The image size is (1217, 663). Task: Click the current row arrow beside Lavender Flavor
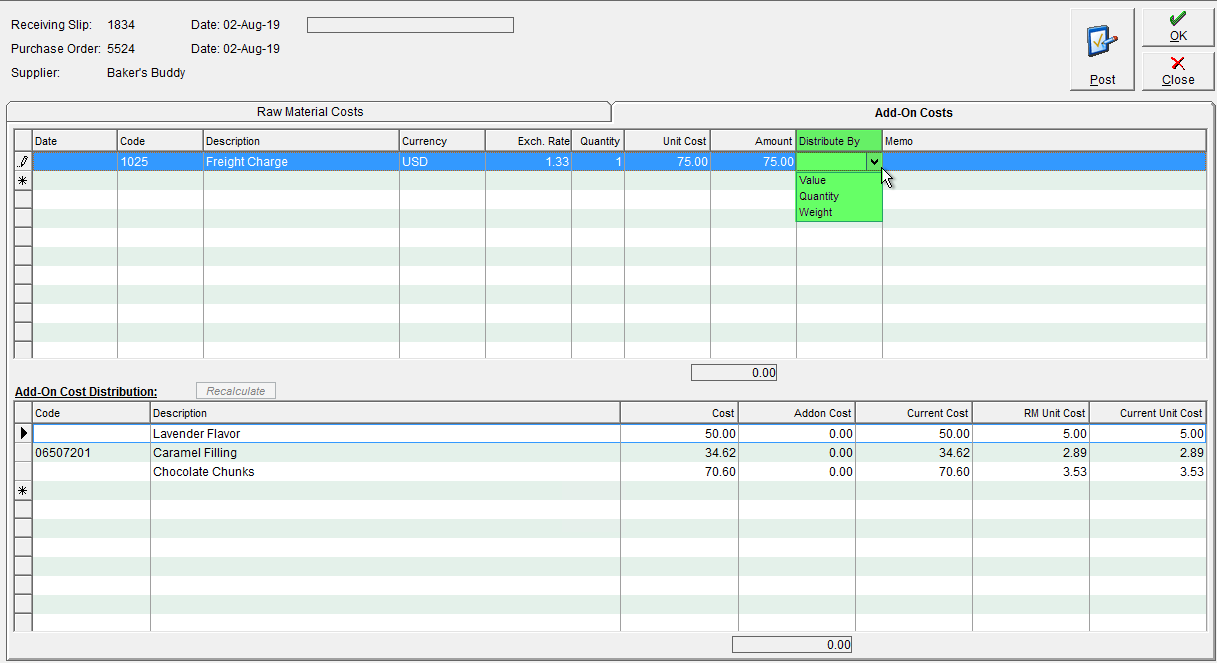[x=24, y=434]
